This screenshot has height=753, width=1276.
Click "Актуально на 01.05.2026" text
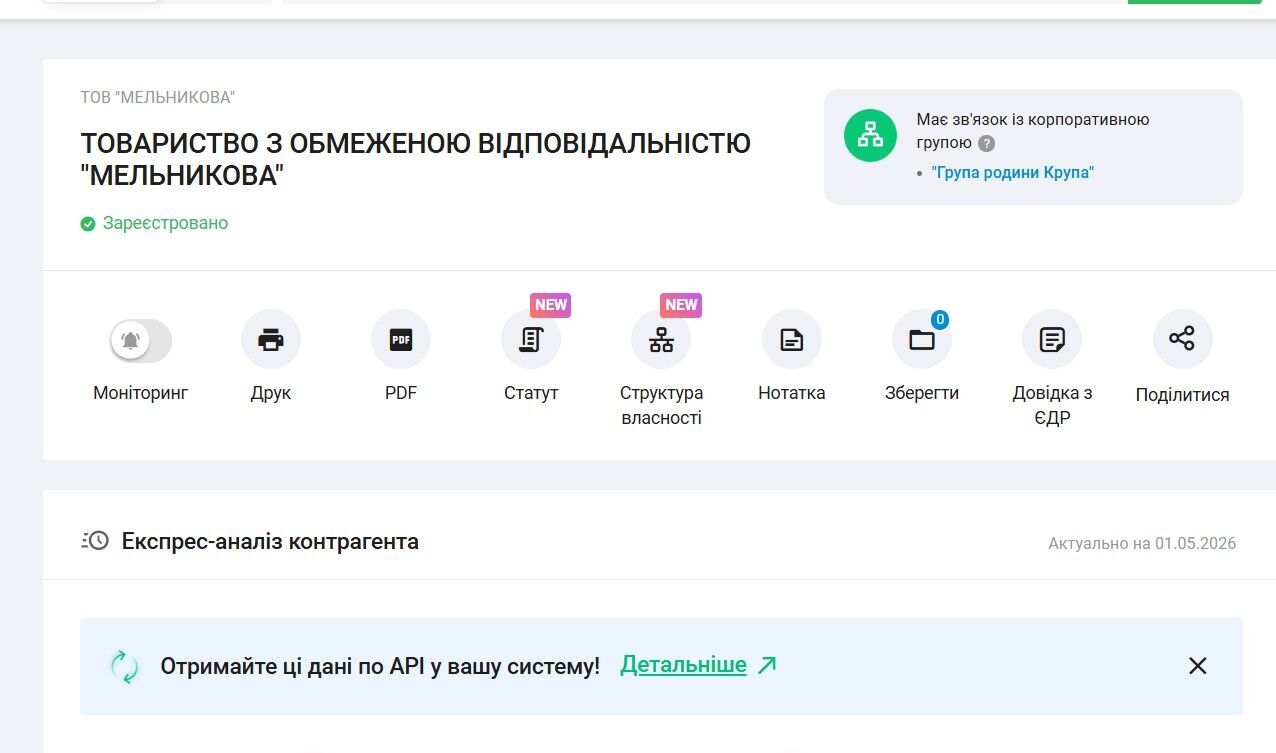coord(1142,544)
